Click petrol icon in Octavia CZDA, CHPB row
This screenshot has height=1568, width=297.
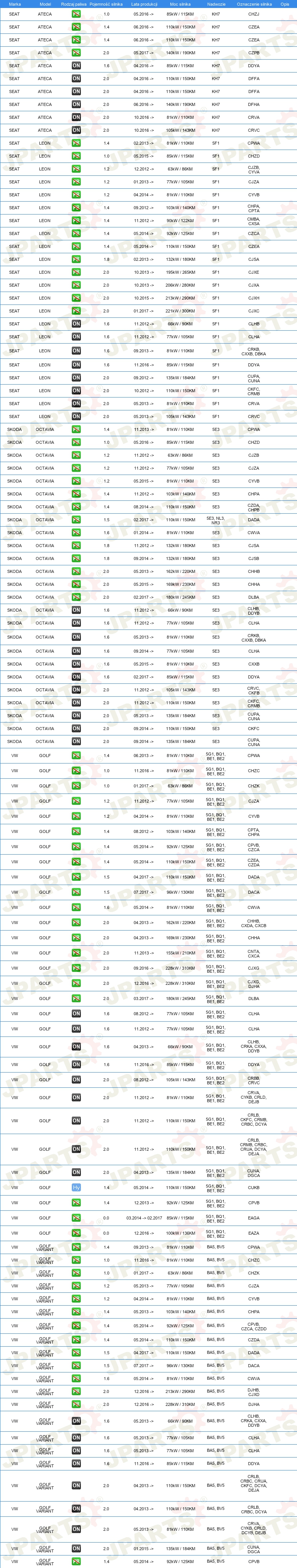coord(76,507)
